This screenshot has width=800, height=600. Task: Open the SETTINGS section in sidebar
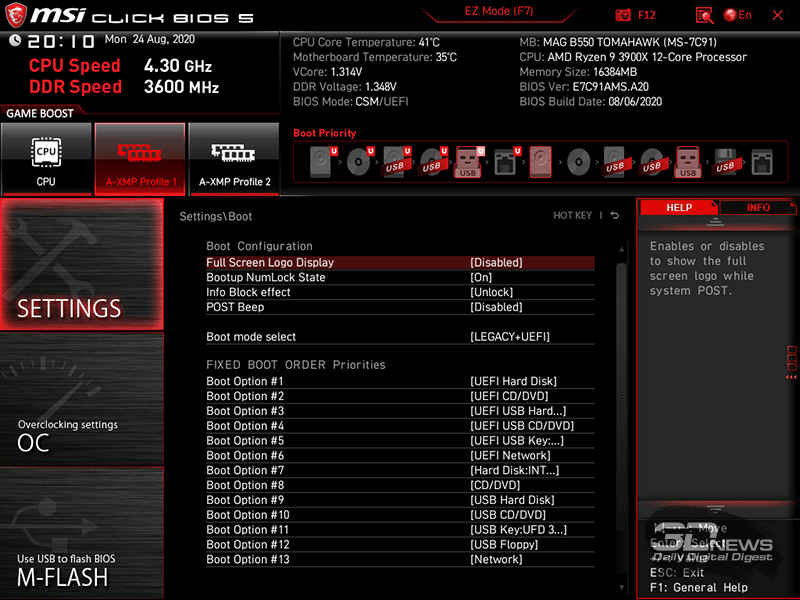pos(82,264)
